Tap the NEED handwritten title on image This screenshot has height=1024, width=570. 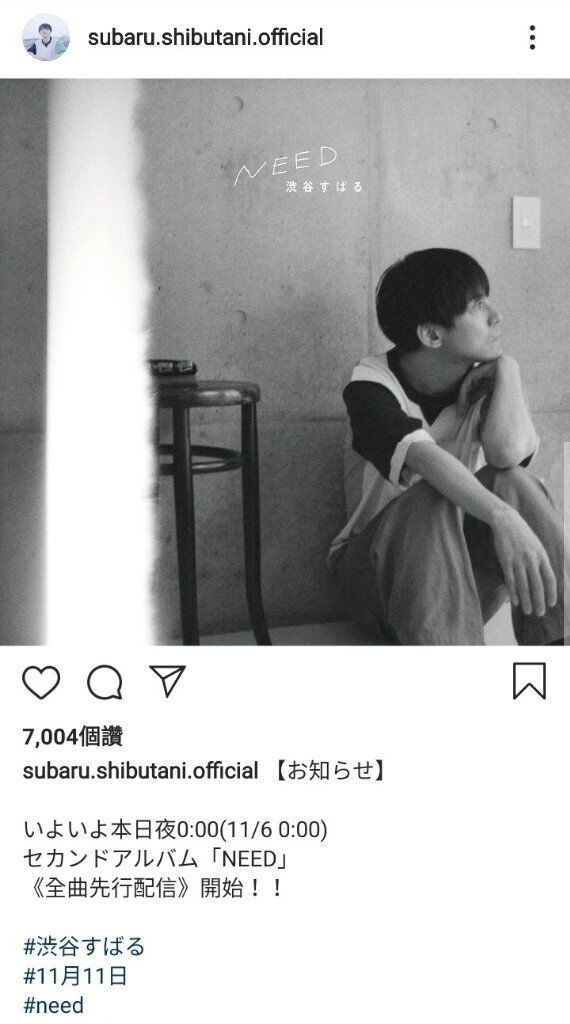pos(286,165)
